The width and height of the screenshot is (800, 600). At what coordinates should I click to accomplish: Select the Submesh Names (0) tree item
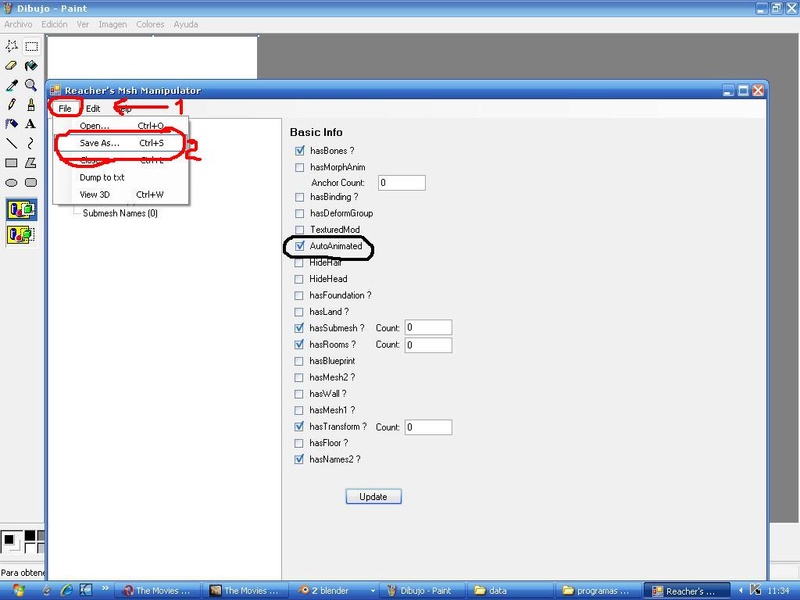[x=120, y=213]
